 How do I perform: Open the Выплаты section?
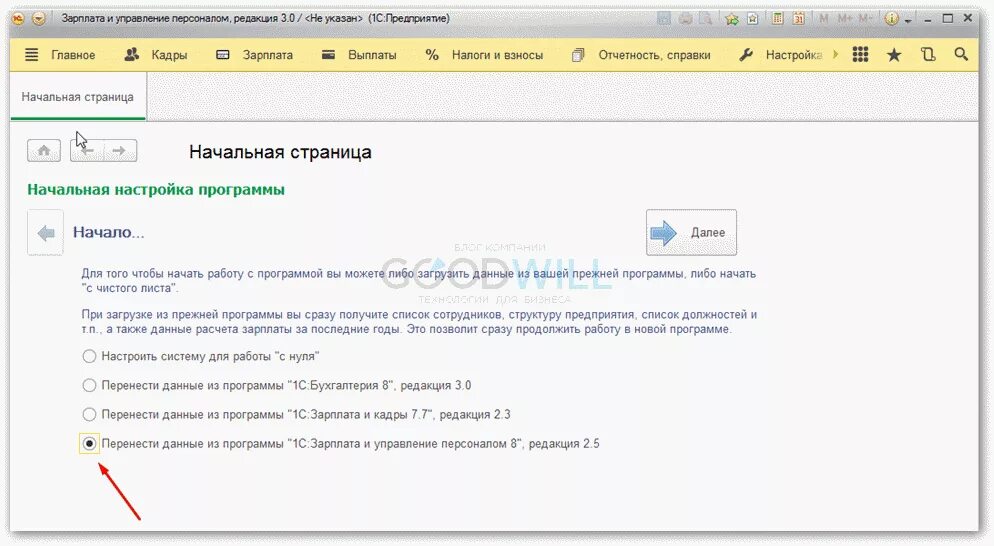[x=372, y=55]
